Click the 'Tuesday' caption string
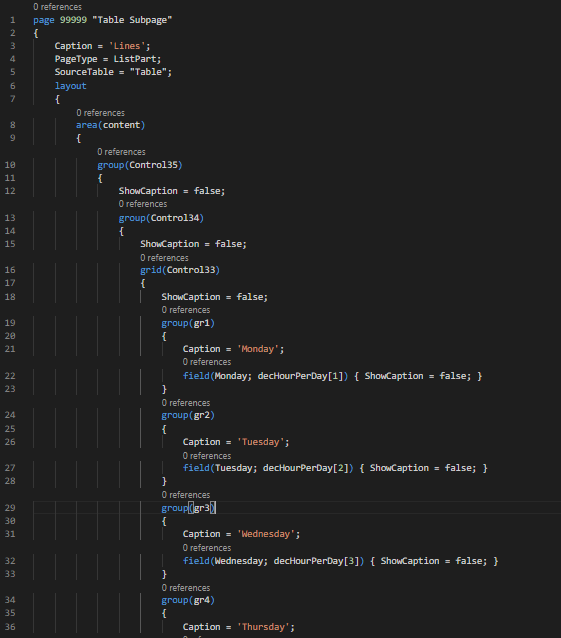 [261, 442]
